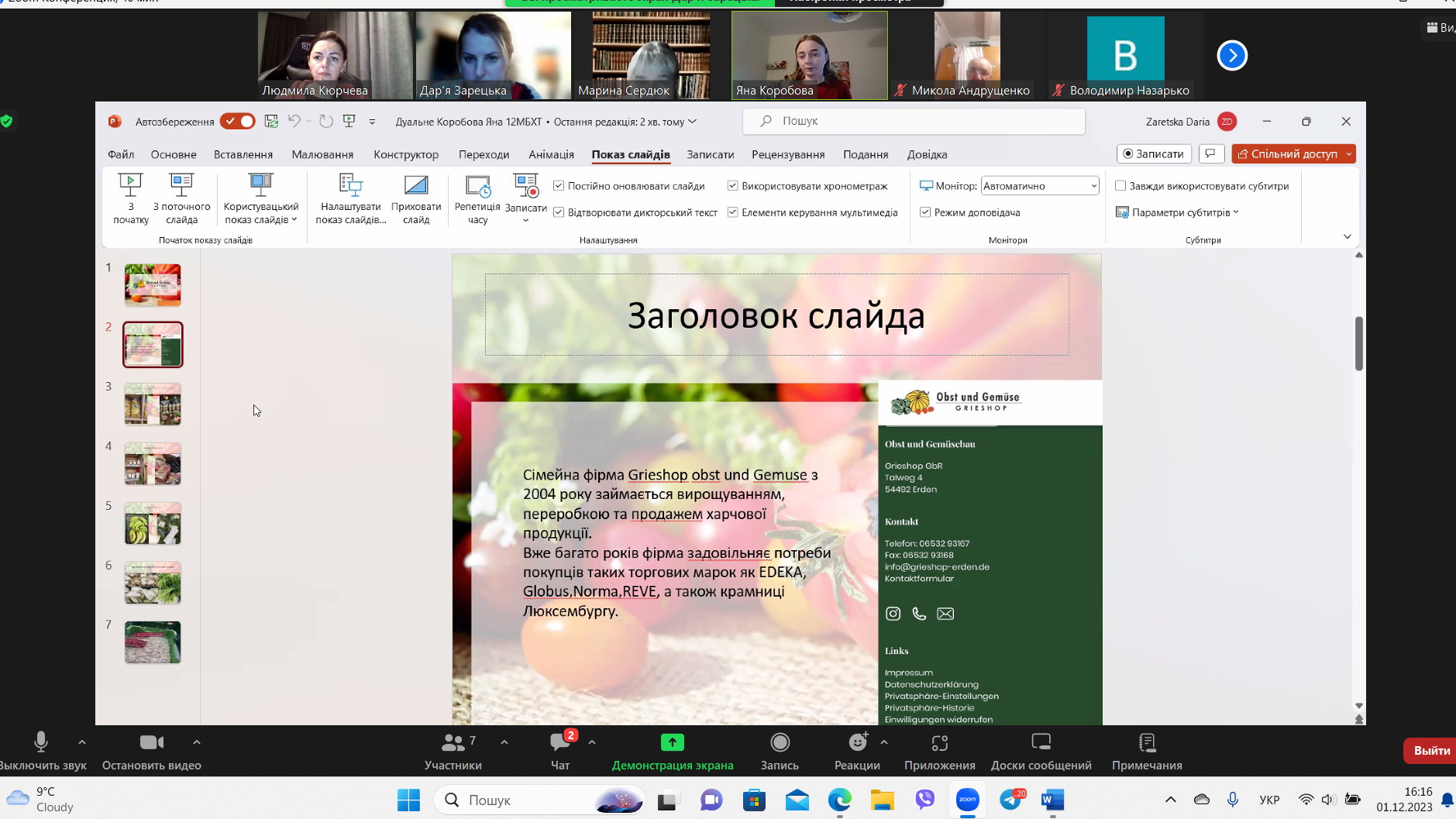Enable 'Завжди використовувати субтитри' checkbox
This screenshot has width=1456, height=819.
(1120, 186)
